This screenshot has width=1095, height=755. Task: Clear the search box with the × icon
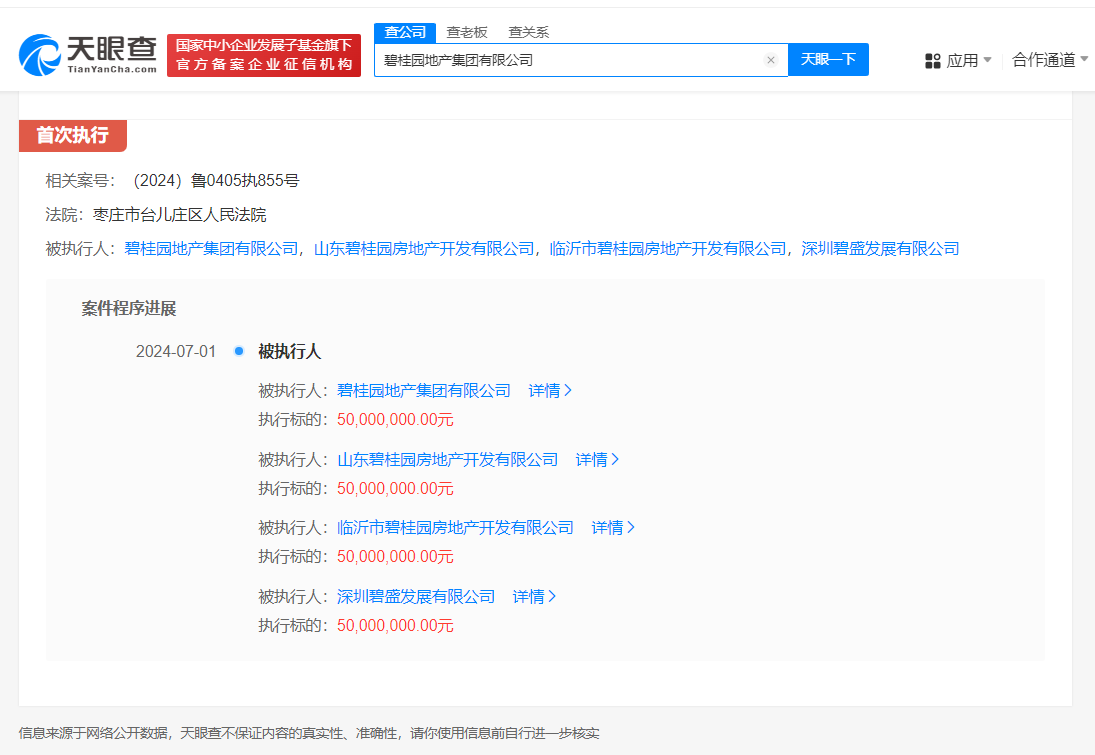pyautogui.click(x=771, y=60)
